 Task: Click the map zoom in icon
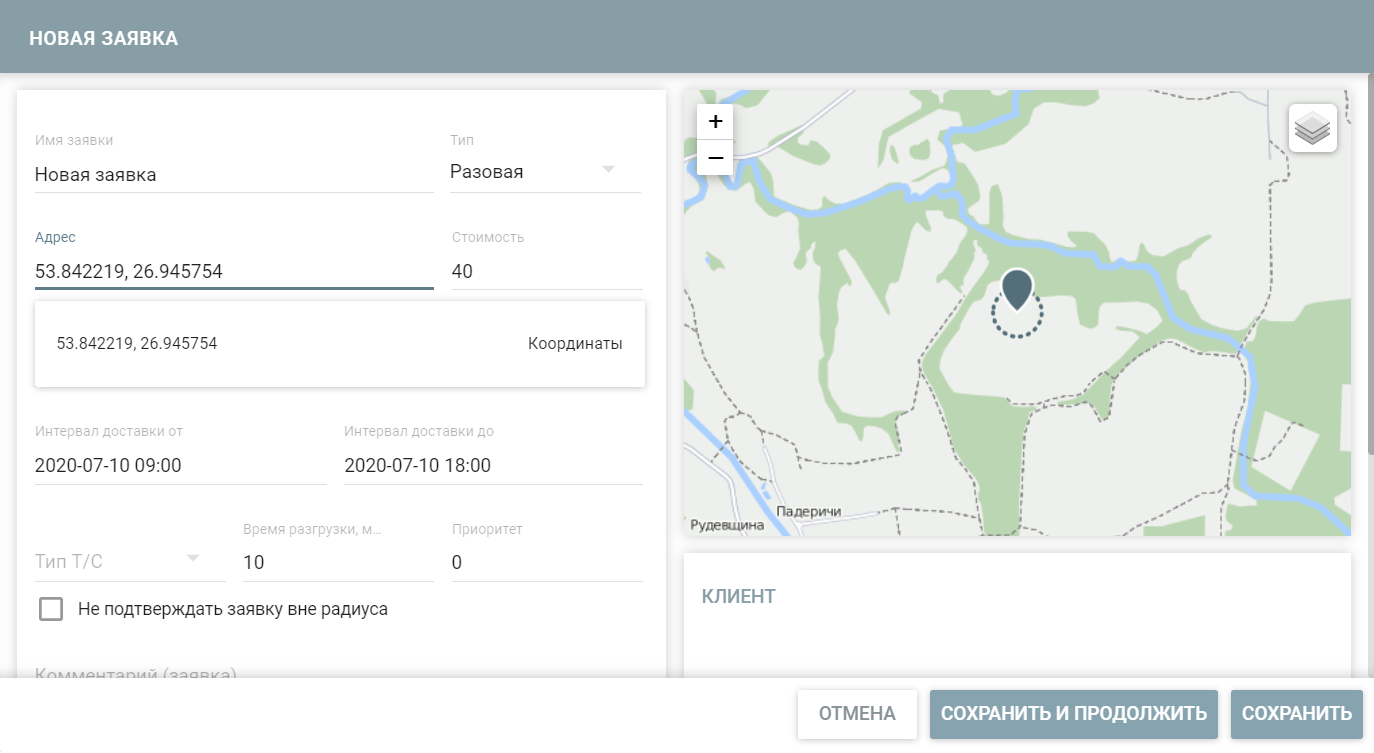(715, 120)
